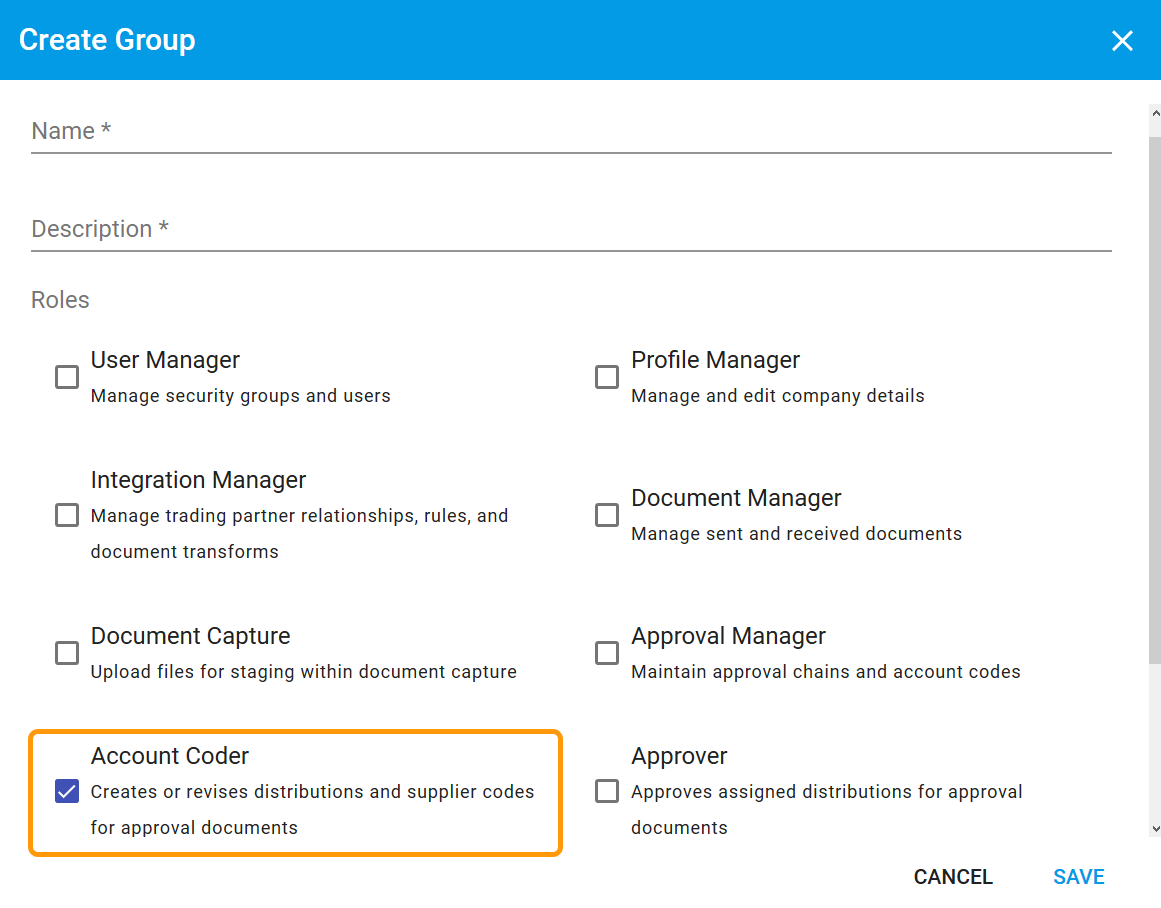Click the Create Group title bar
The width and height of the screenshot is (1161, 908).
[x=107, y=40]
